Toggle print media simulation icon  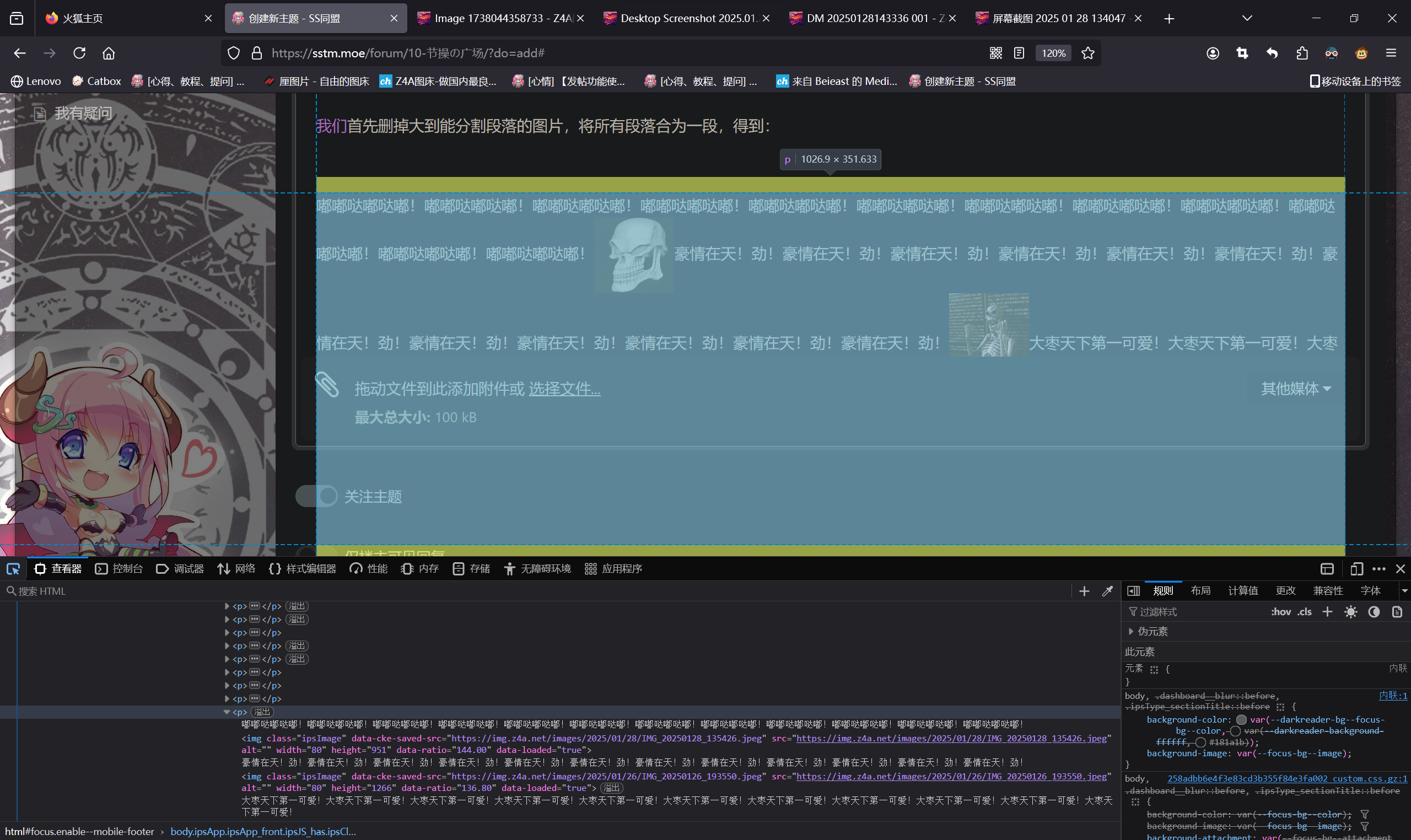pyautogui.click(x=1397, y=611)
